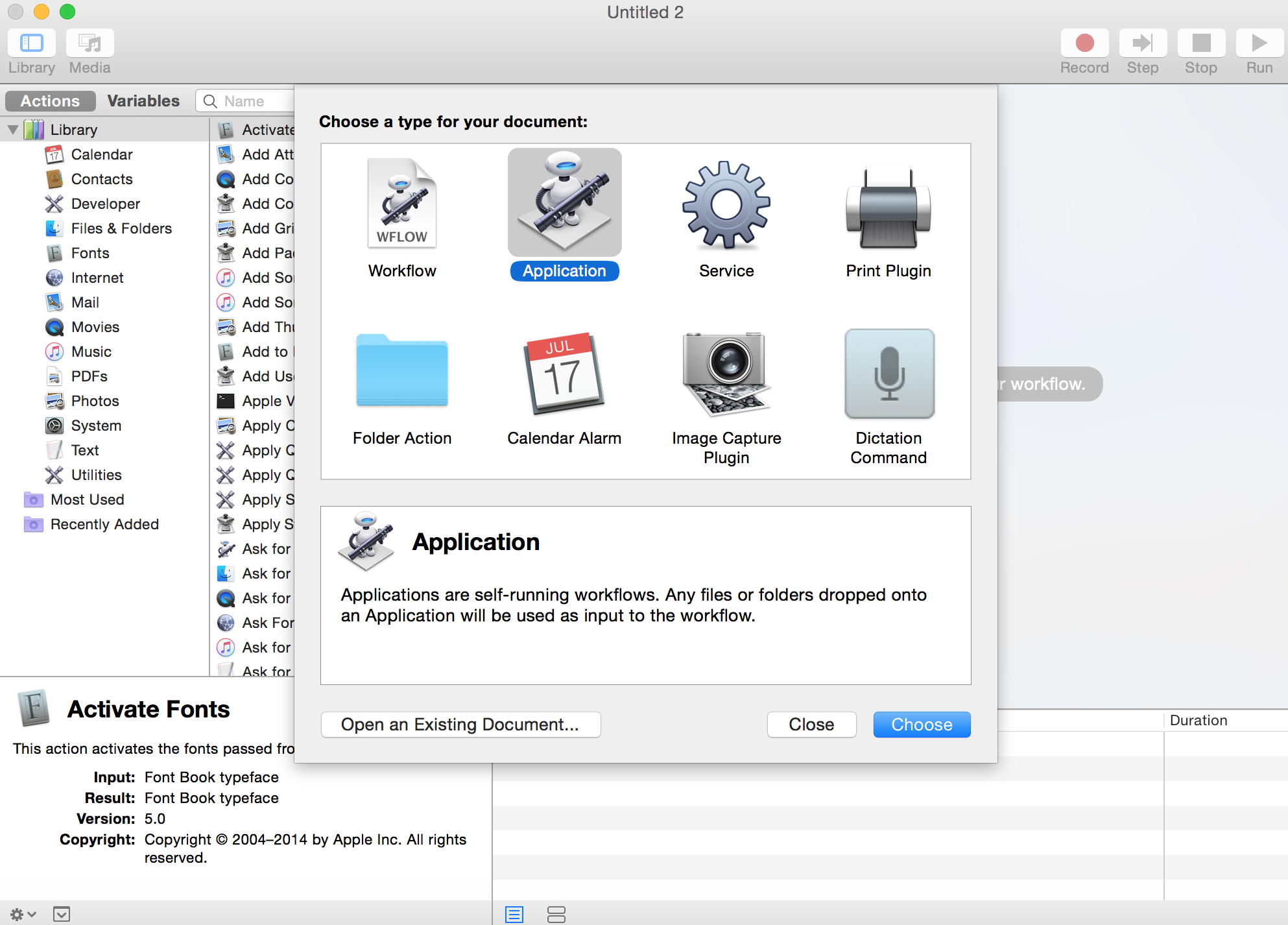Image resolution: width=1288 pixels, height=925 pixels.
Task: Select the Activate action in list
Action: click(x=254, y=130)
